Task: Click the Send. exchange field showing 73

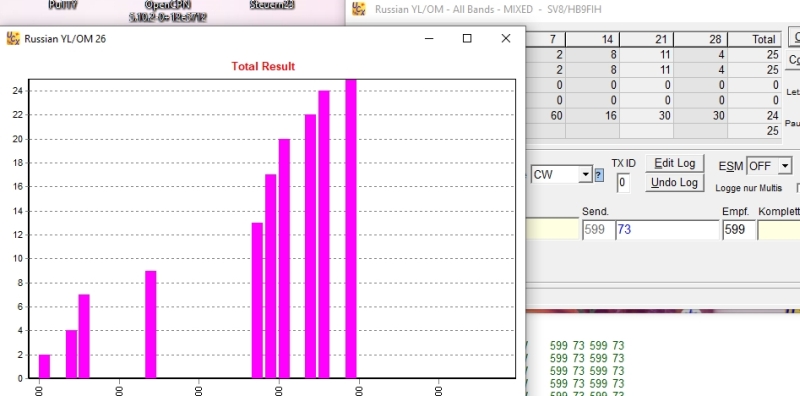Action: coord(667,230)
